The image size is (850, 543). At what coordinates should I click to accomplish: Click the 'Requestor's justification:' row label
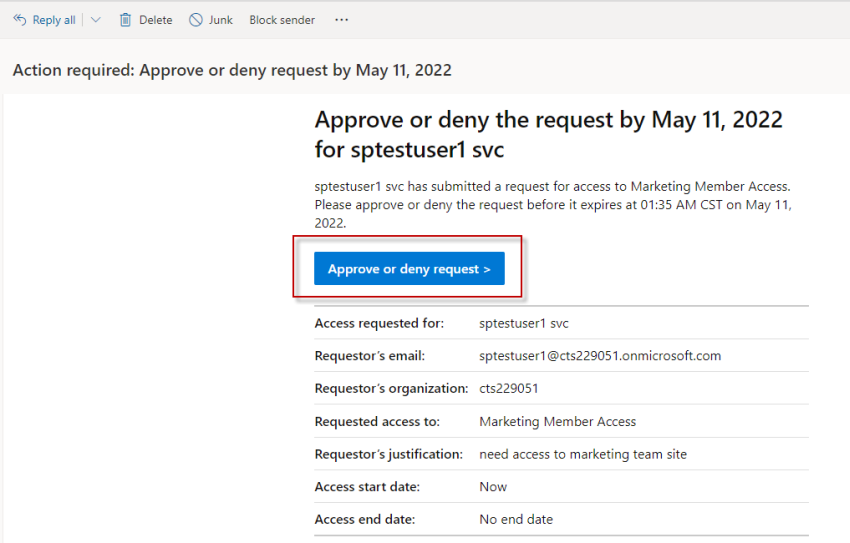pos(388,454)
